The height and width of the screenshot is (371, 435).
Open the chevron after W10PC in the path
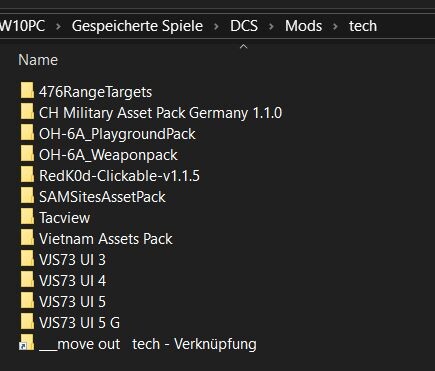pos(58,26)
